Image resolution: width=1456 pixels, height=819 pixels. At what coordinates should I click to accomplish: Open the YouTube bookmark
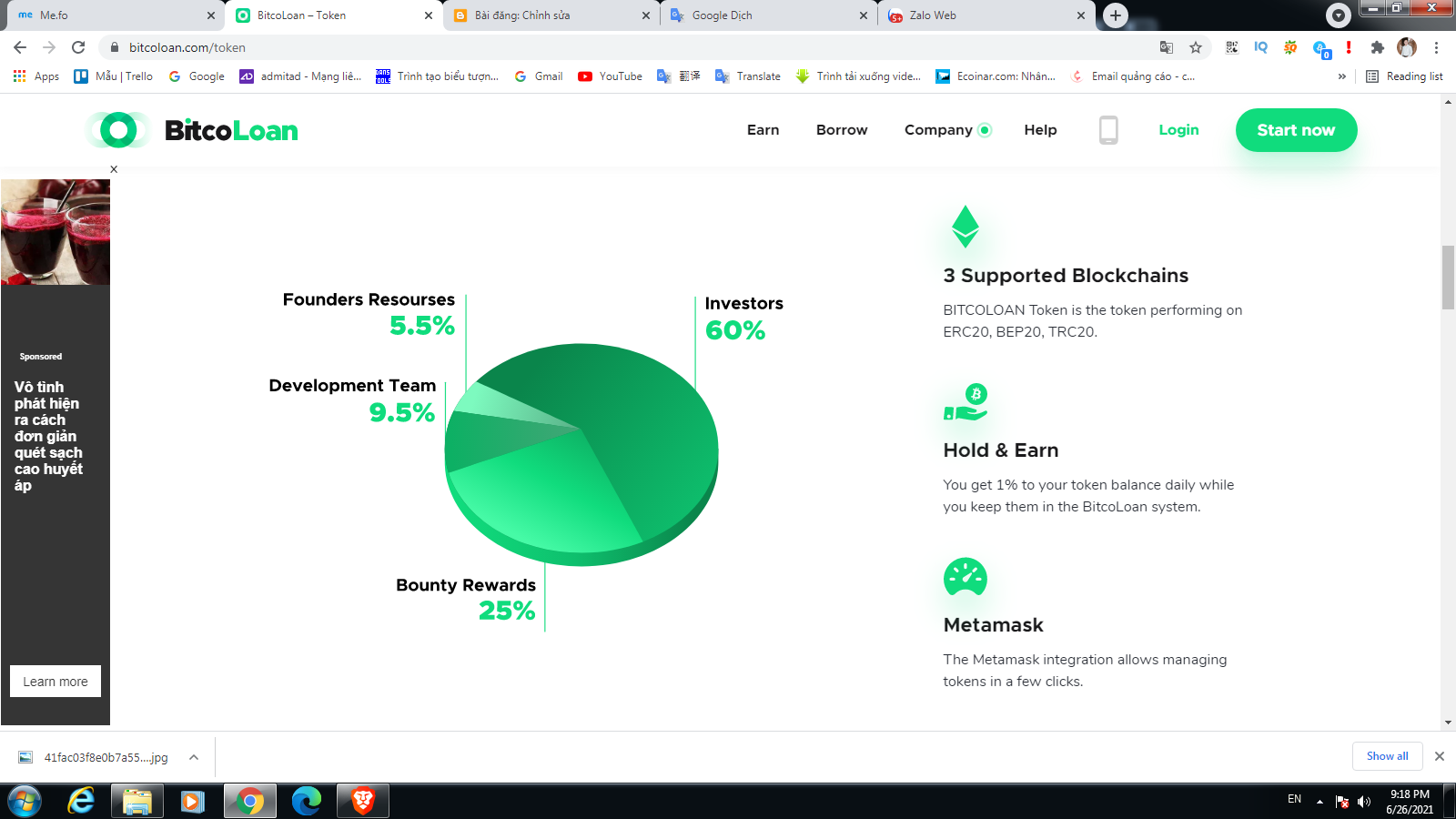point(611,76)
